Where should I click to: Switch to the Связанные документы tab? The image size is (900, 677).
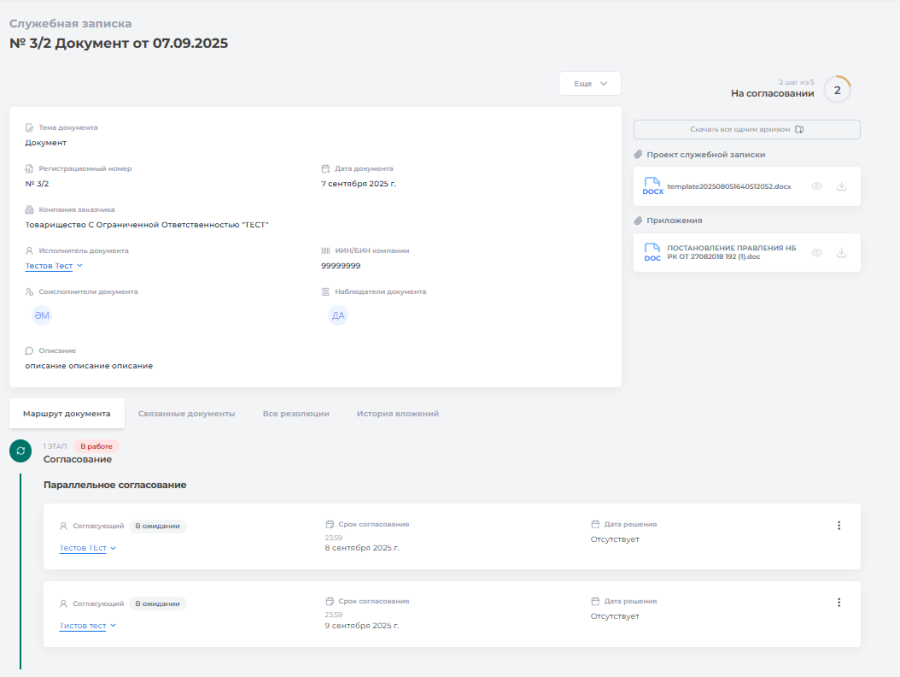point(186,413)
